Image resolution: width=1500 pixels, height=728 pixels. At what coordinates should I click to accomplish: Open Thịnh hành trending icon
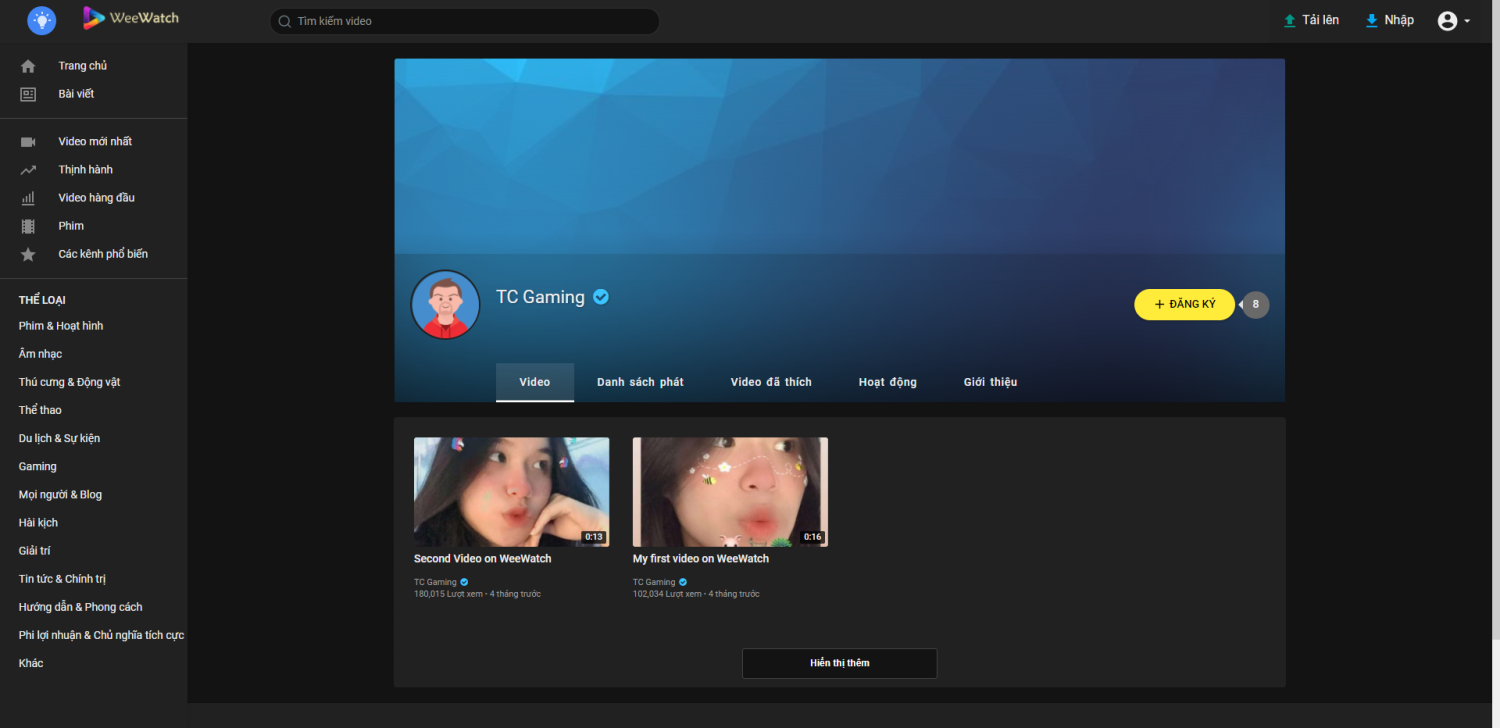[28, 170]
